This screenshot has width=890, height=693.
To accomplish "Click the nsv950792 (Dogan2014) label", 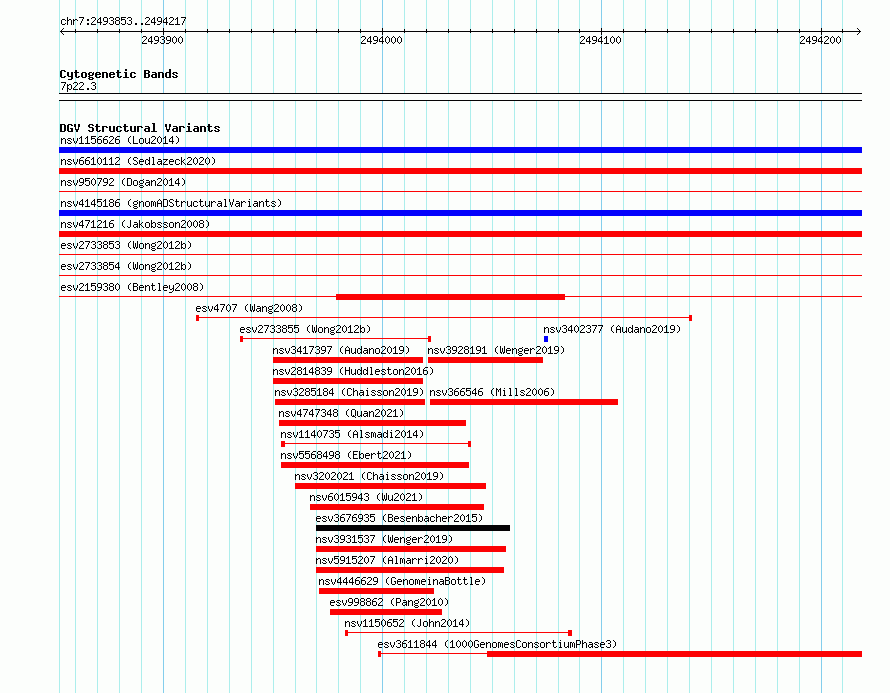I will (123, 182).
